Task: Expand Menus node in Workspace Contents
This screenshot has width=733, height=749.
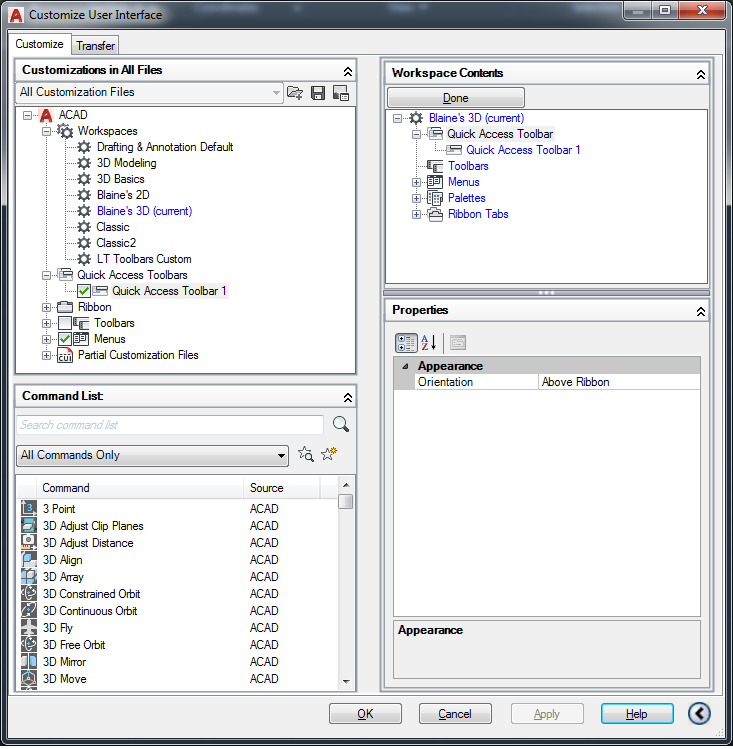Action: (416, 182)
